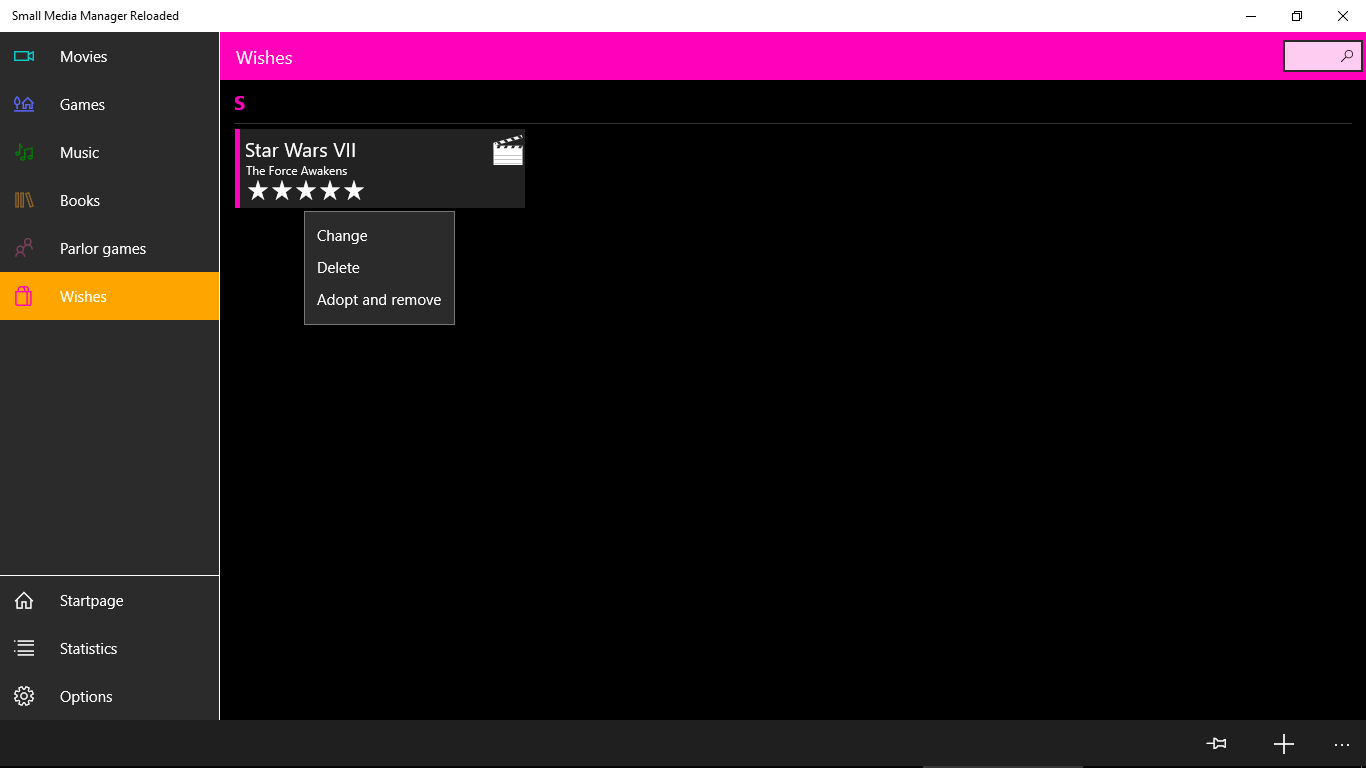
Task: Open more options ellipsis in bottom bar
Action: coord(1342,745)
